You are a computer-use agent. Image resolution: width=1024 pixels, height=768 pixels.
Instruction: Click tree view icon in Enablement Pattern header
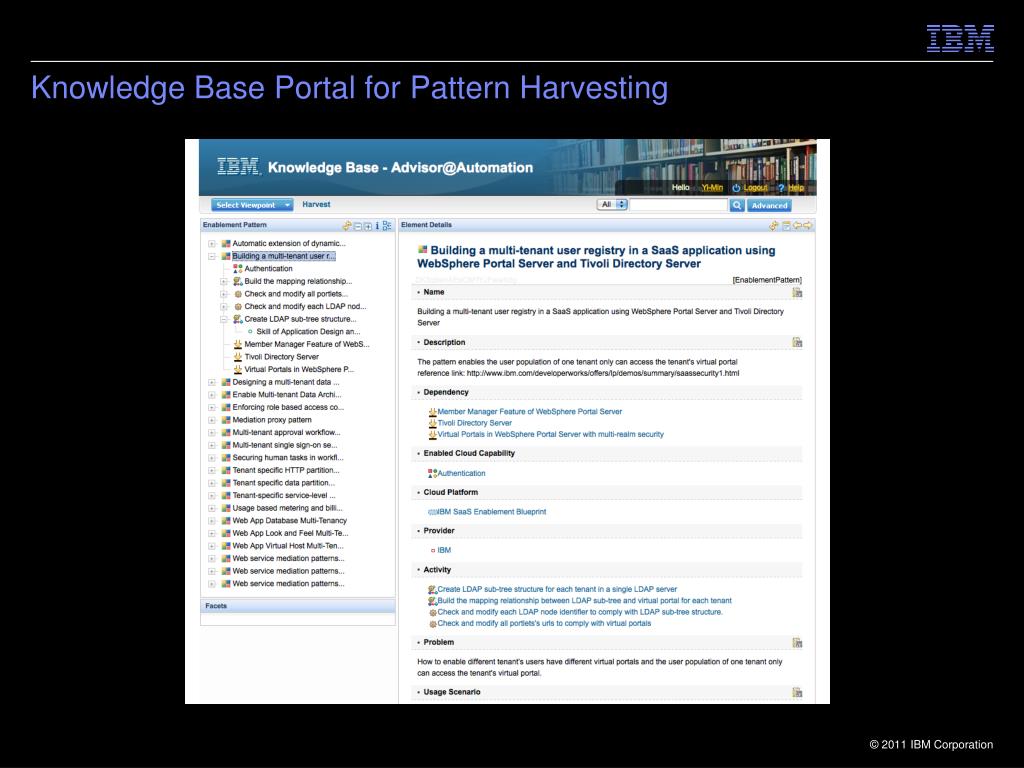(x=387, y=226)
